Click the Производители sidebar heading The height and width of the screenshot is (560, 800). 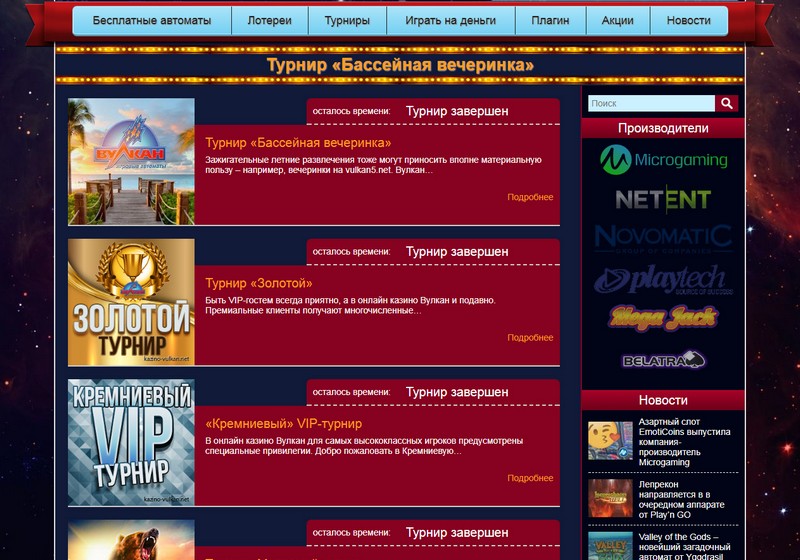(x=663, y=128)
